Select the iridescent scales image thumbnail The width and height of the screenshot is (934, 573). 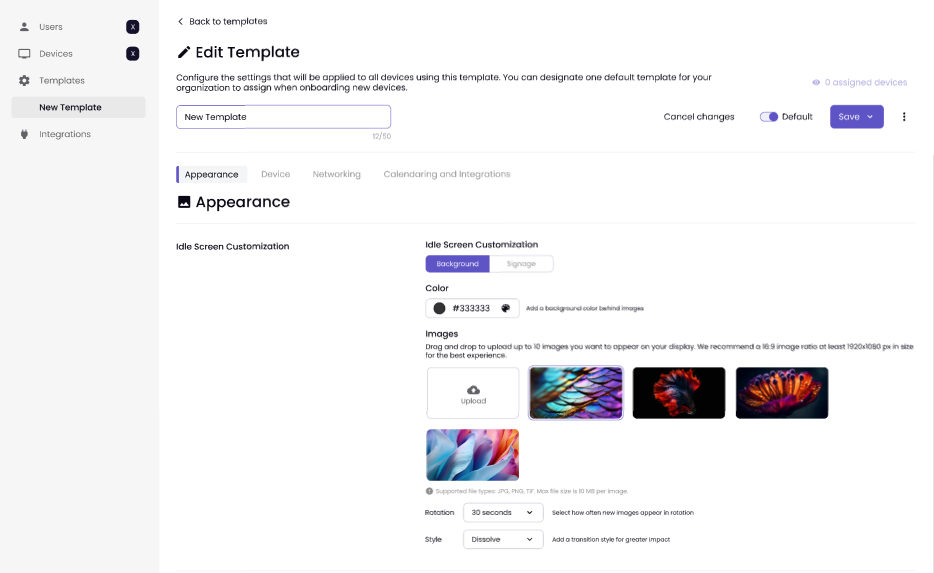point(576,393)
